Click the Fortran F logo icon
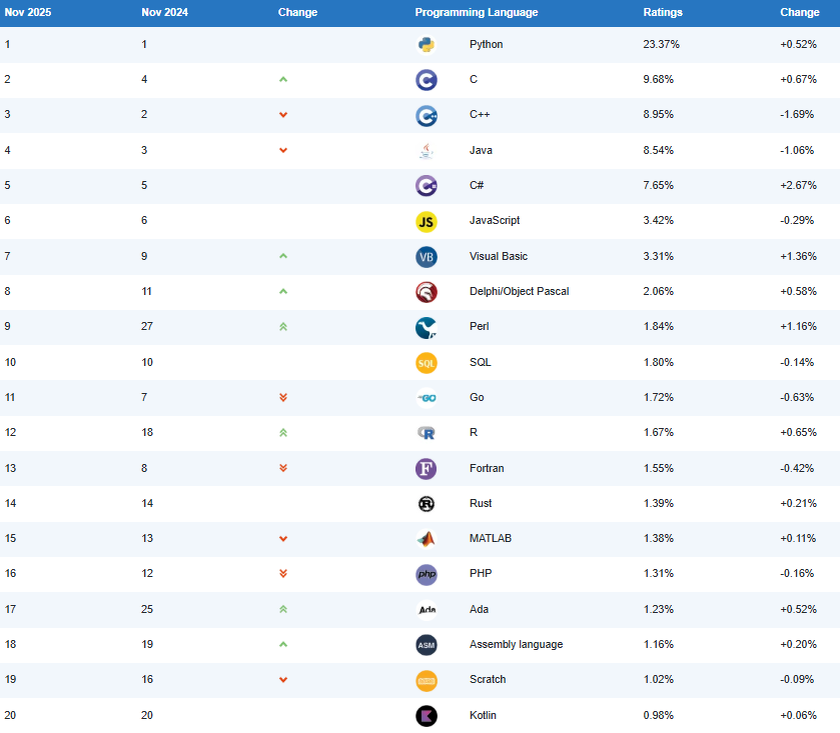 pyautogui.click(x=426, y=468)
